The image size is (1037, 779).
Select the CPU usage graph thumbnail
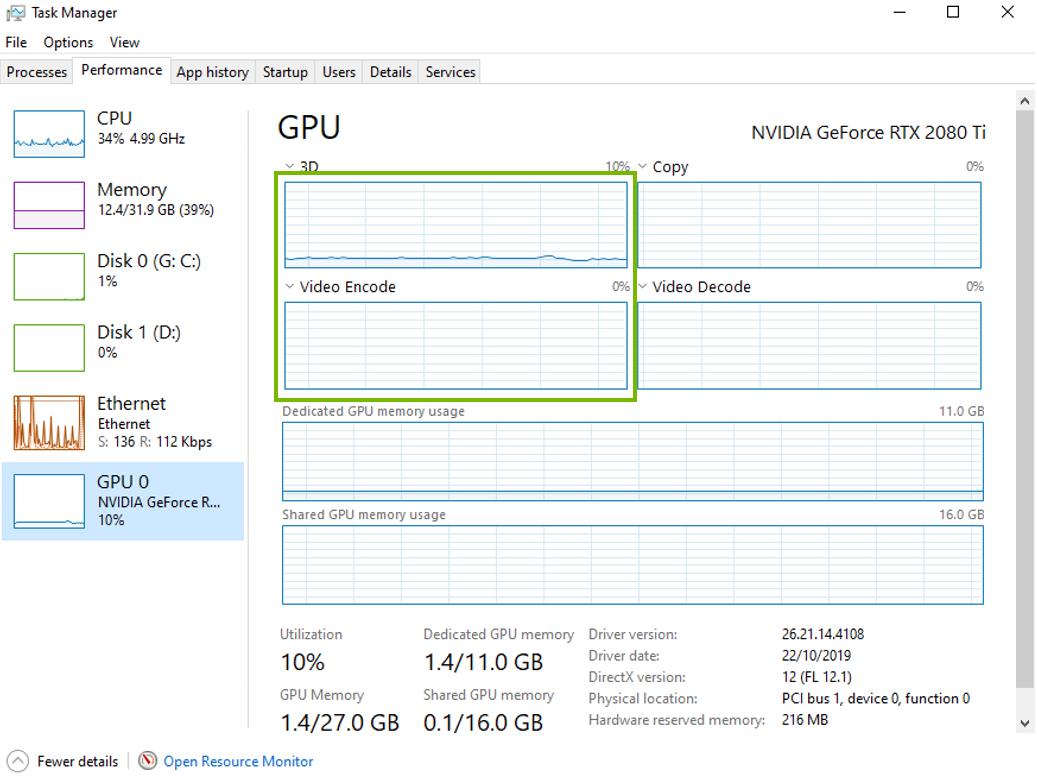point(49,134)
